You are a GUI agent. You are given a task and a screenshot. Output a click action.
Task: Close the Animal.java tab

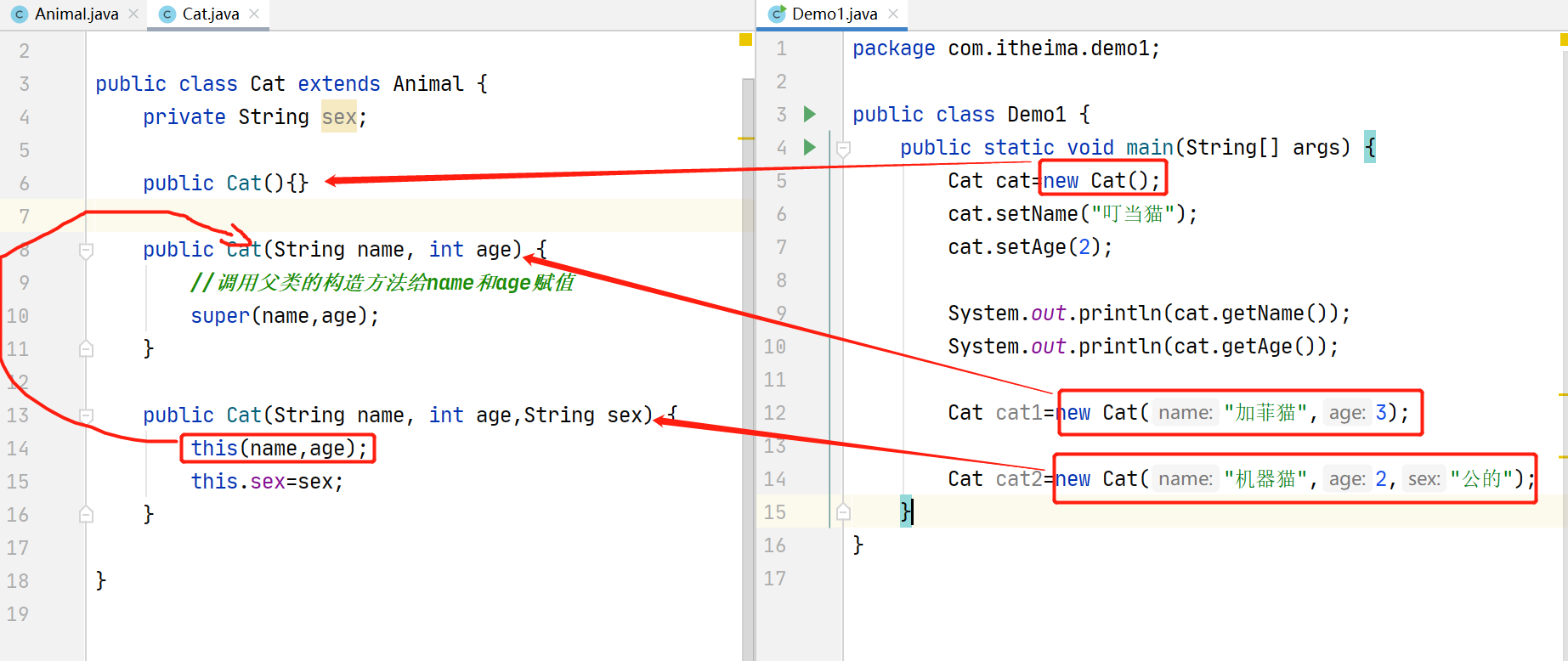(x=133, y=14)
